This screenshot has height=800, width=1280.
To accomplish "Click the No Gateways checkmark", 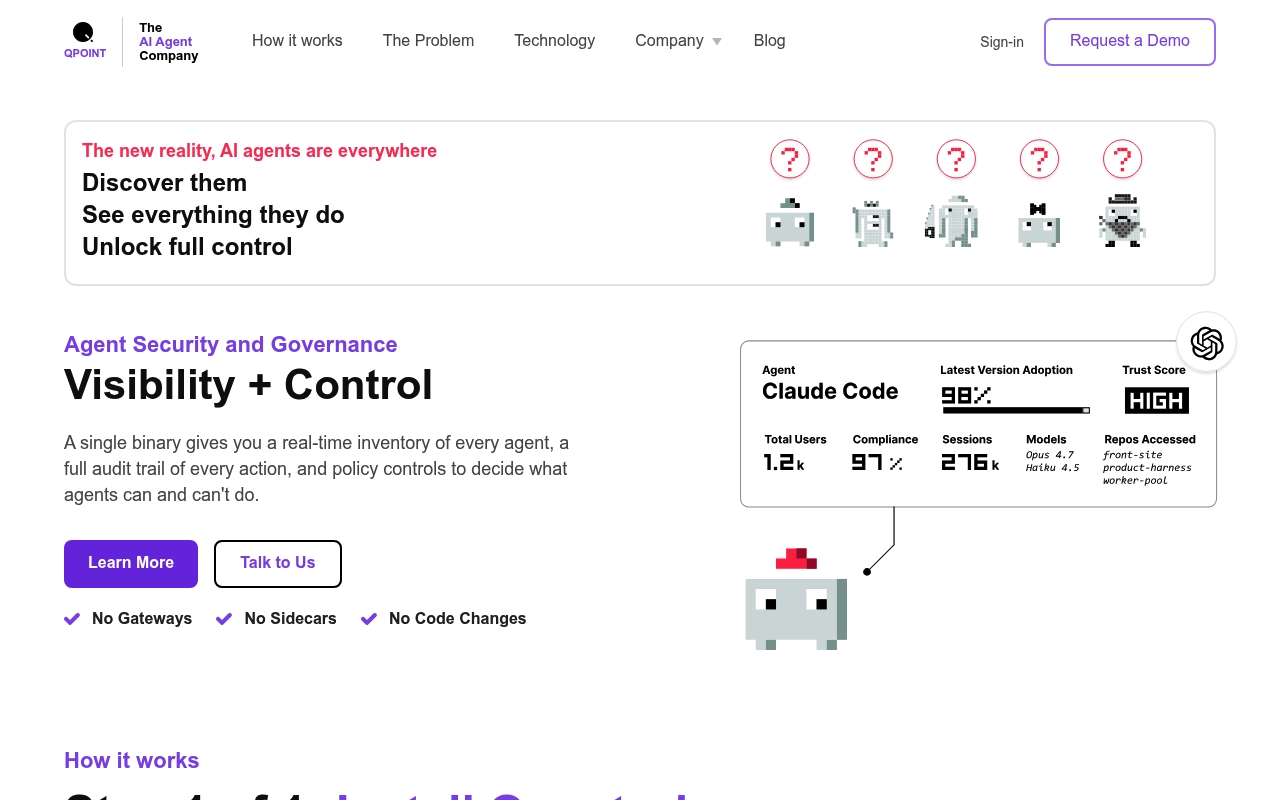I will pos(72,619).
